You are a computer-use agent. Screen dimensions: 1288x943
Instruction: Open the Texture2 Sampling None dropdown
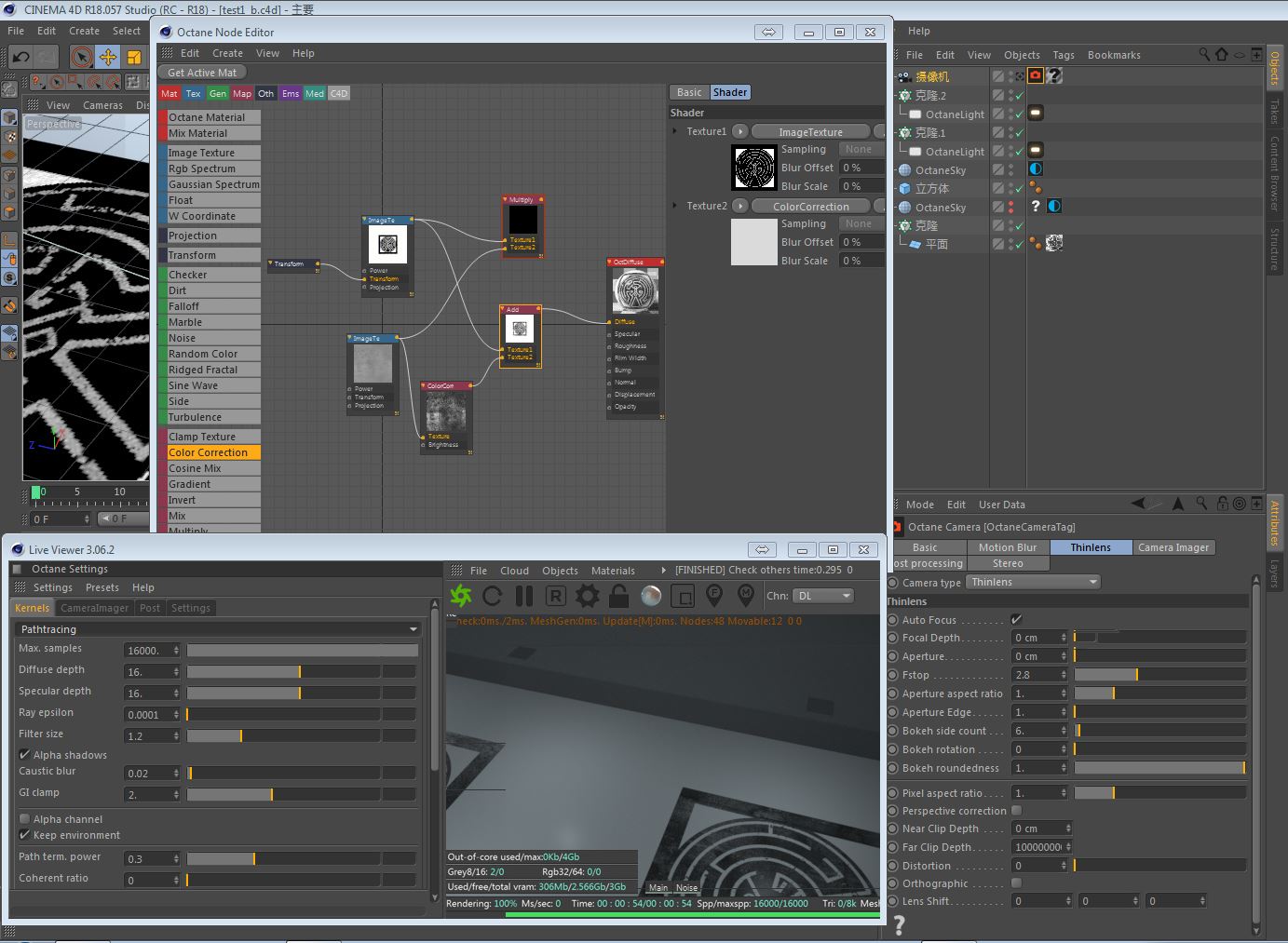[x=861, y=223]
